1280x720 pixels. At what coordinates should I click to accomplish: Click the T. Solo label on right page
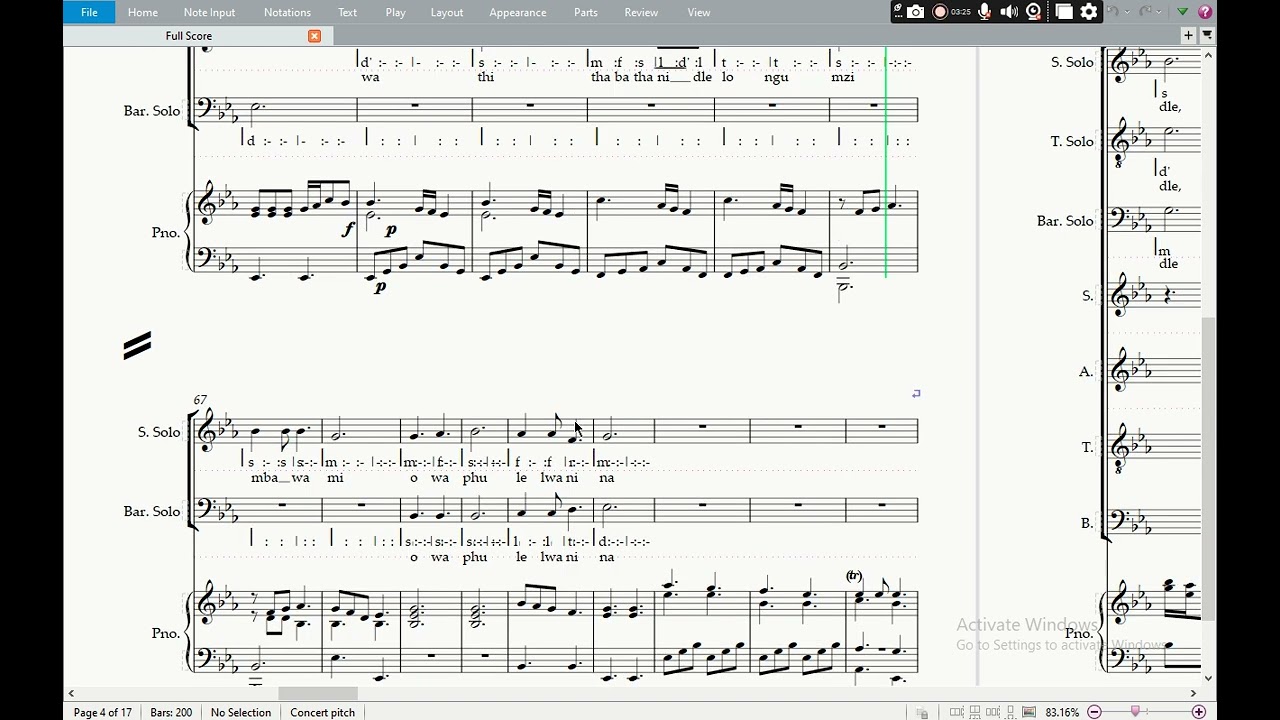pyautogui.click(x=1072, y=142)
